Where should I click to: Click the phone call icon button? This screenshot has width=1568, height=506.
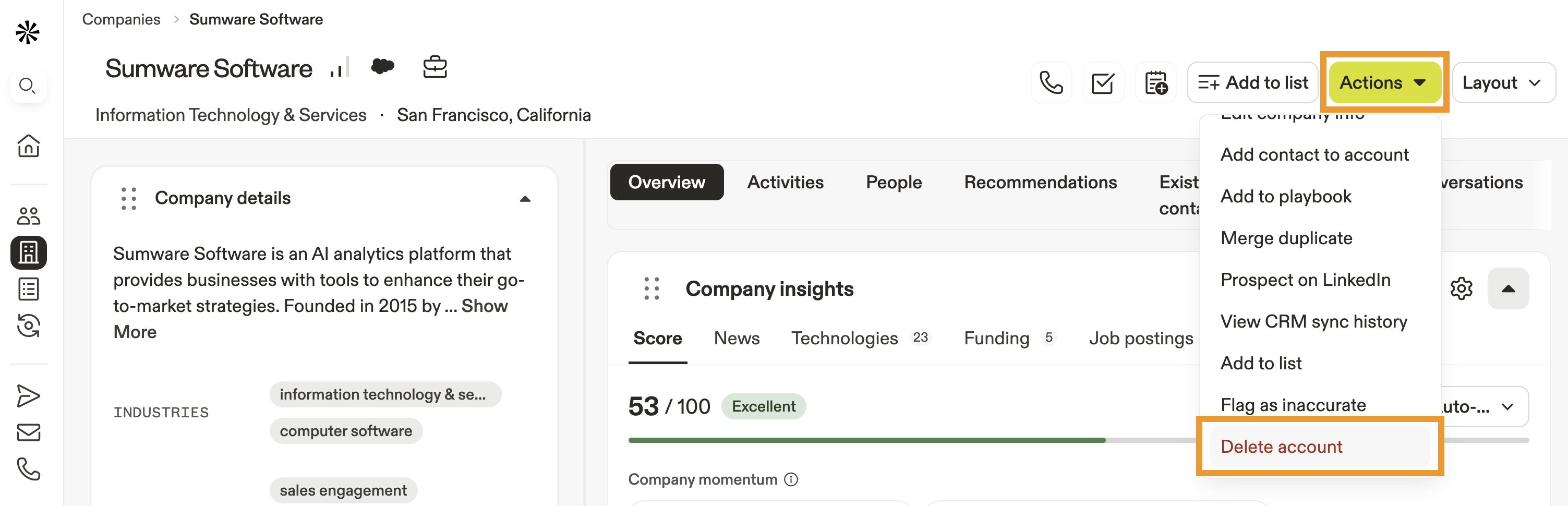[x=1051, y=83]
